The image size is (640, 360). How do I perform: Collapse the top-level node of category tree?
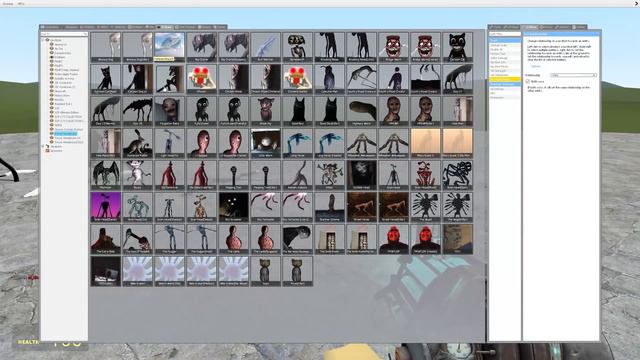coord(43,40)
